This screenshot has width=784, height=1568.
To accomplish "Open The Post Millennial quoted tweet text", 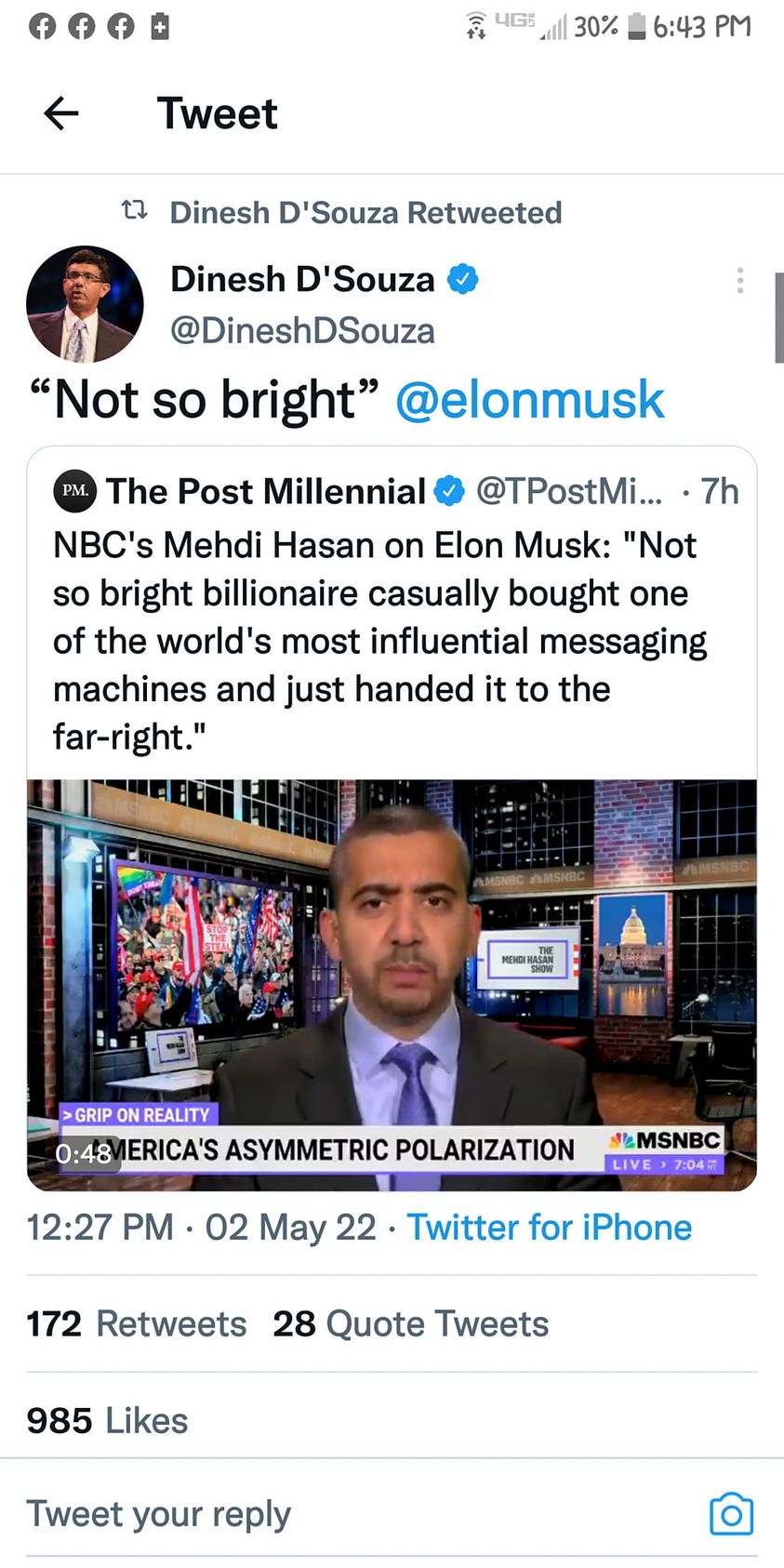I will [379, 641].
